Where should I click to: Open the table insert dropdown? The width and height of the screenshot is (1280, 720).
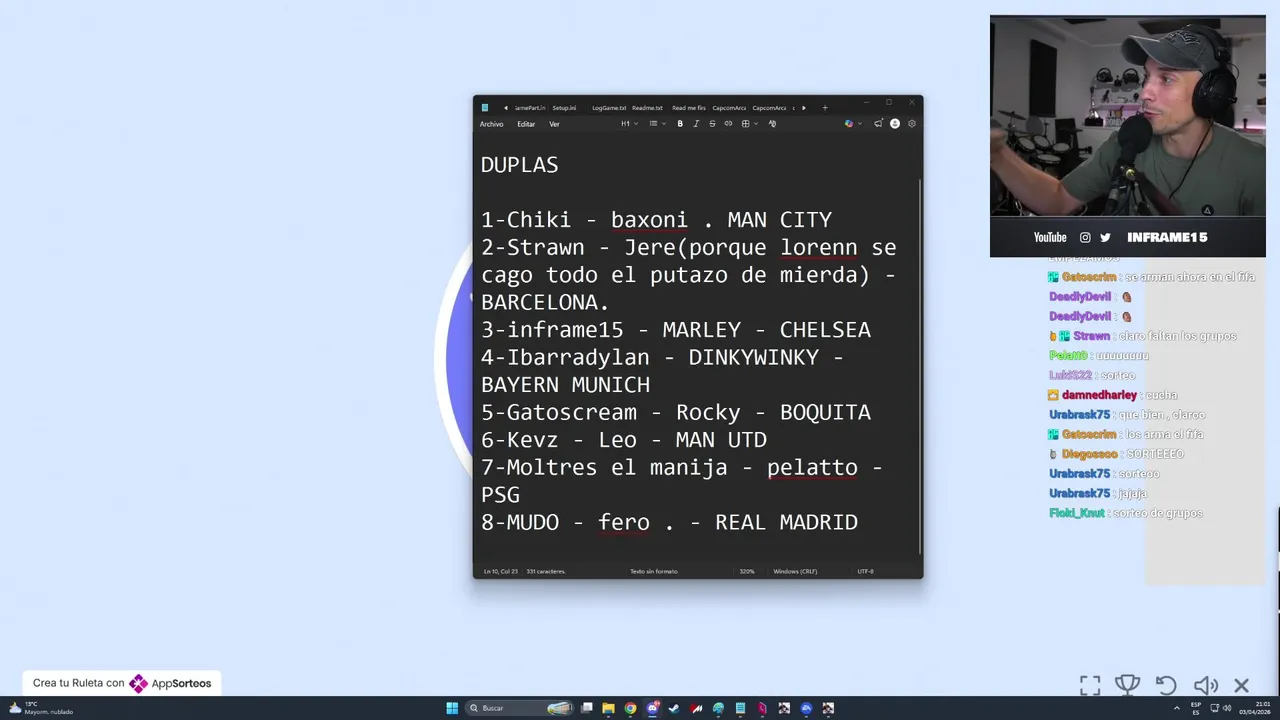(749, 124)
